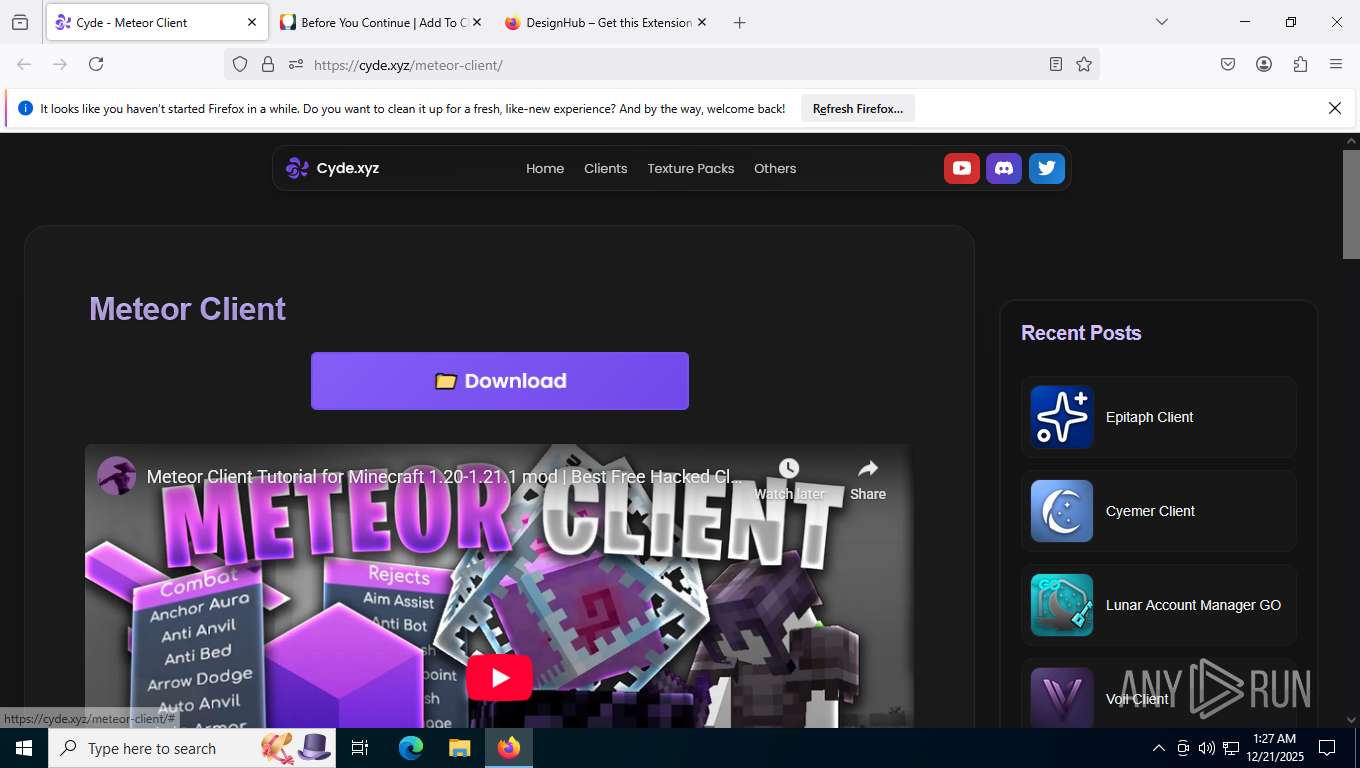1360x768 pixels.
Task: Open Task View on the taskbar
Action: 360,748
